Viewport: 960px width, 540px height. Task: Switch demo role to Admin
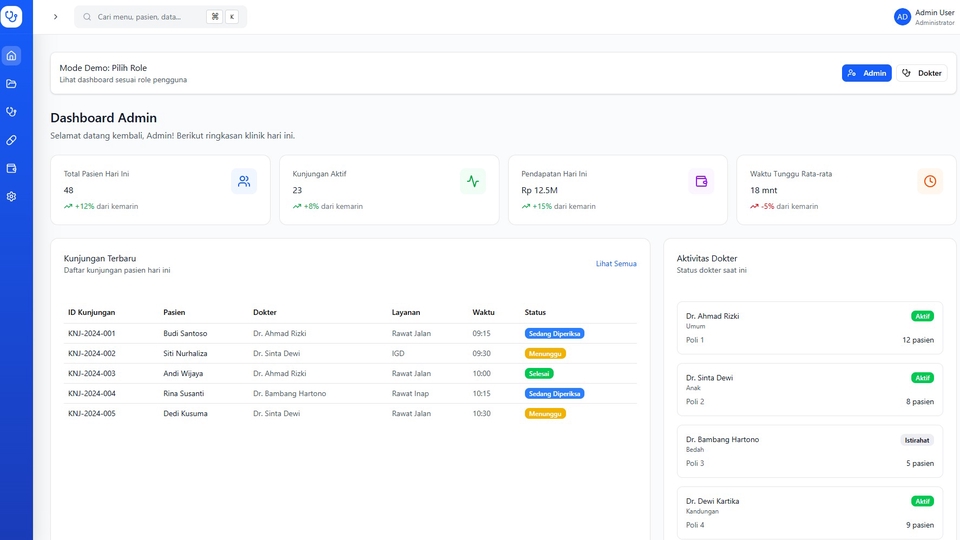tap(866, 73)
